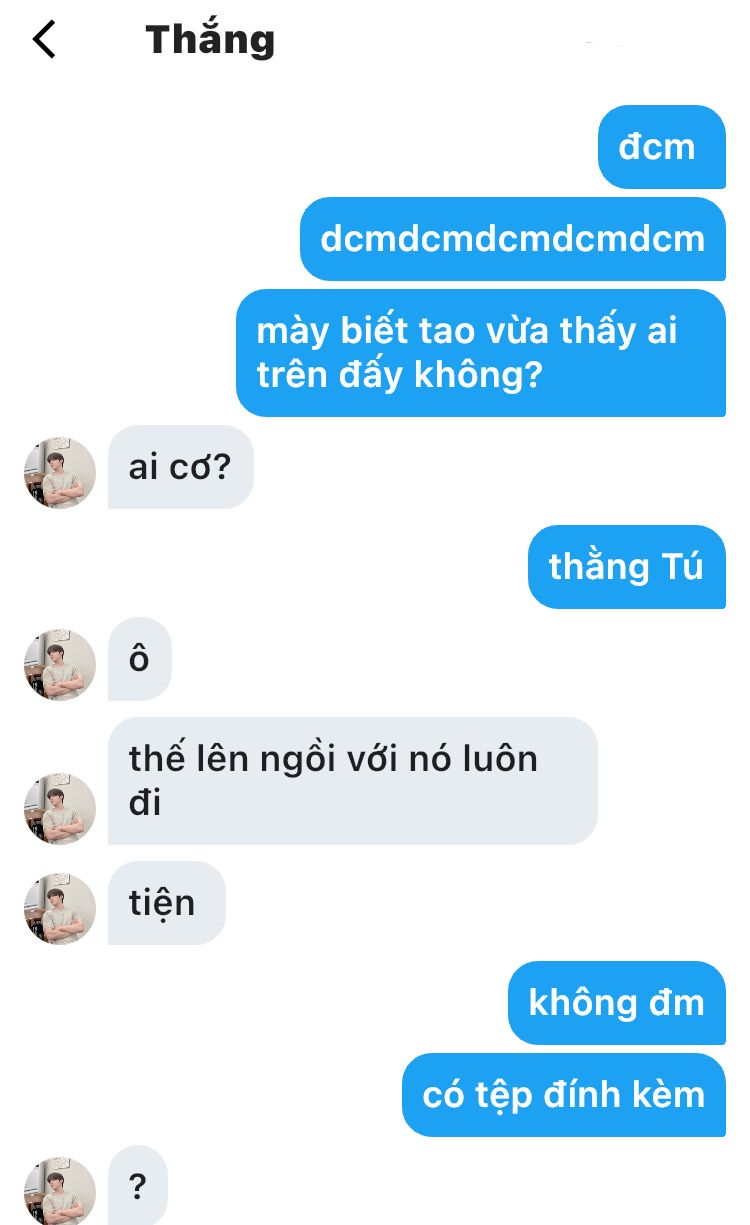Image resolution: width=750 pixels, height=1225 pixels.
Task: Tap the 'mày biết tao vừa thấy ai' bubble
Action: (x=481, y=353)
